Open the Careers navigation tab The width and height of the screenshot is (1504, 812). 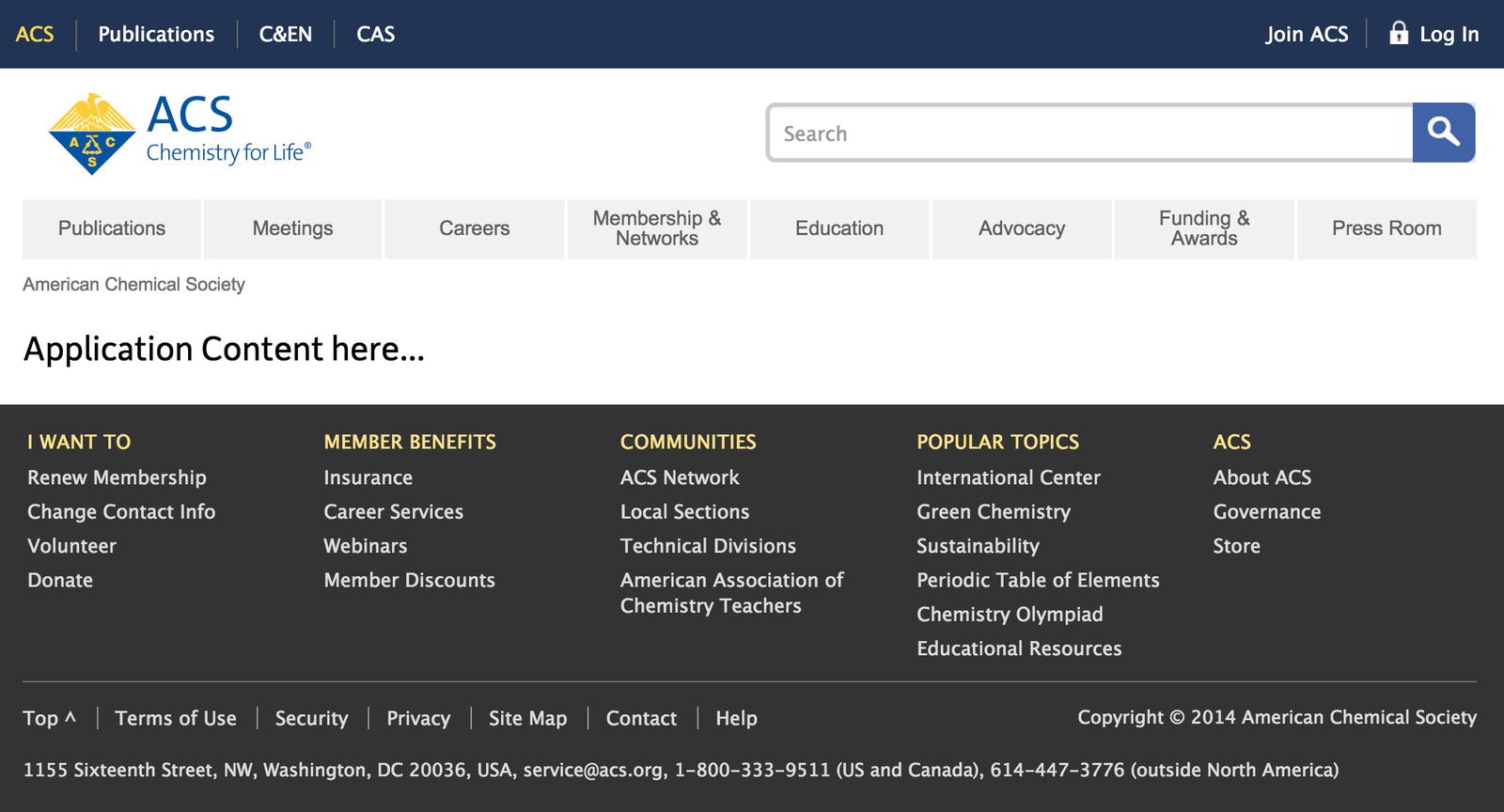(475, 228)
